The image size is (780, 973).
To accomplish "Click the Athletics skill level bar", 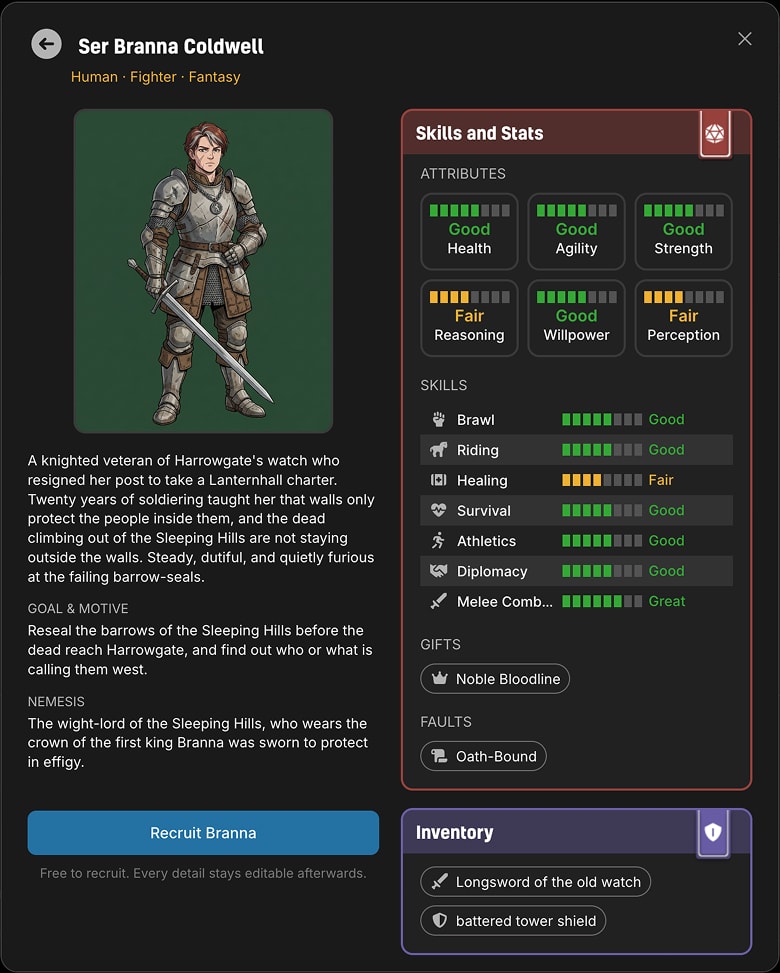I will coord(602,541).
